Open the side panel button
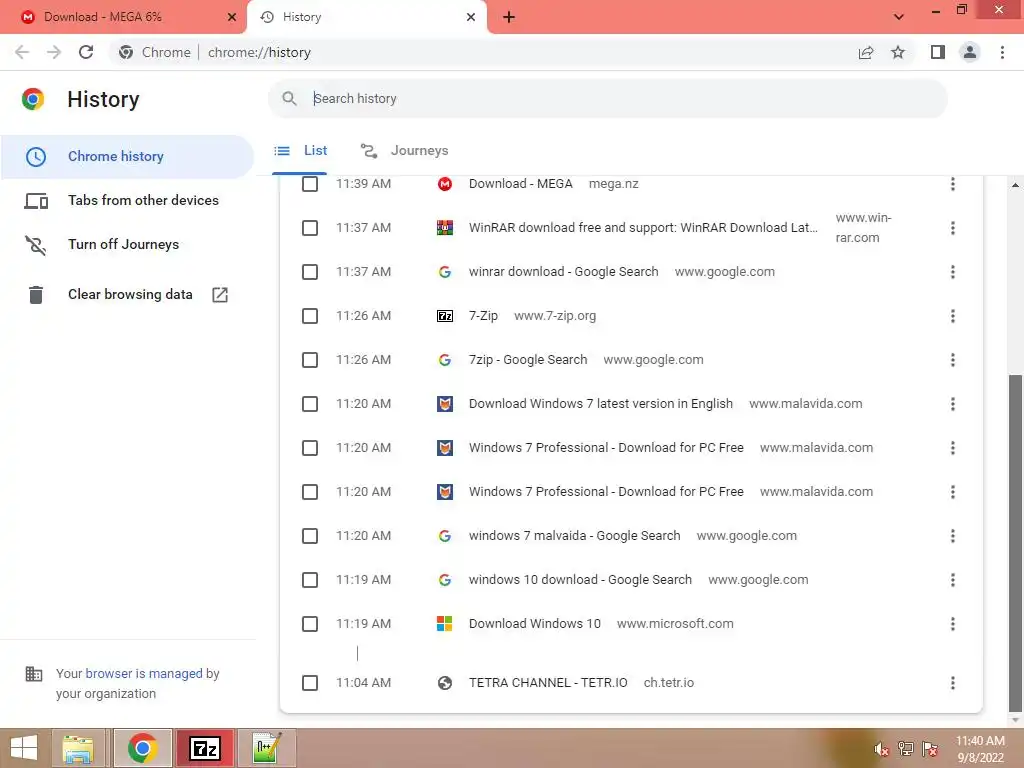The width and height of the screenshot is (1024, 768). coord(938,52)
